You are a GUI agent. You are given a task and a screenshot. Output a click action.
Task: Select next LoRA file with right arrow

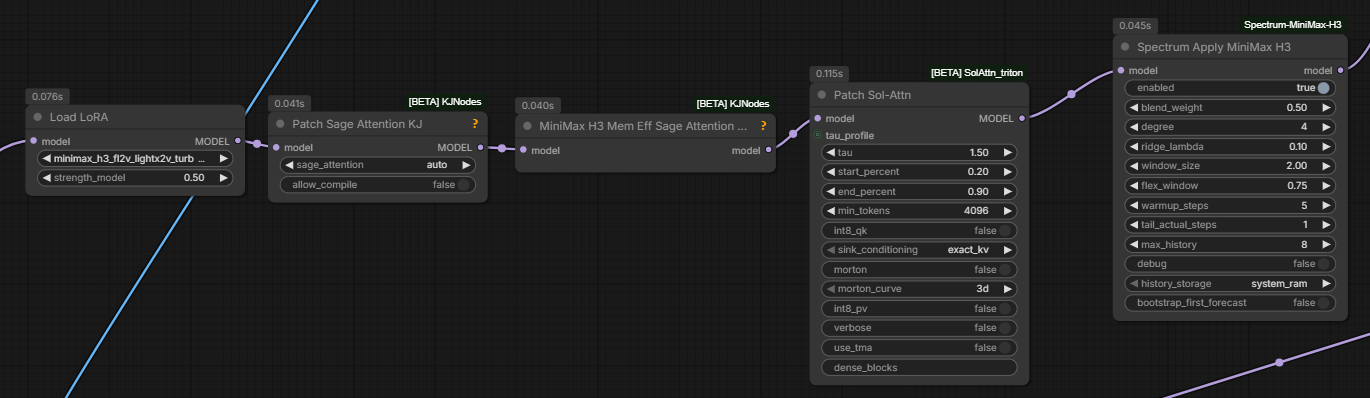coord(224,158)
